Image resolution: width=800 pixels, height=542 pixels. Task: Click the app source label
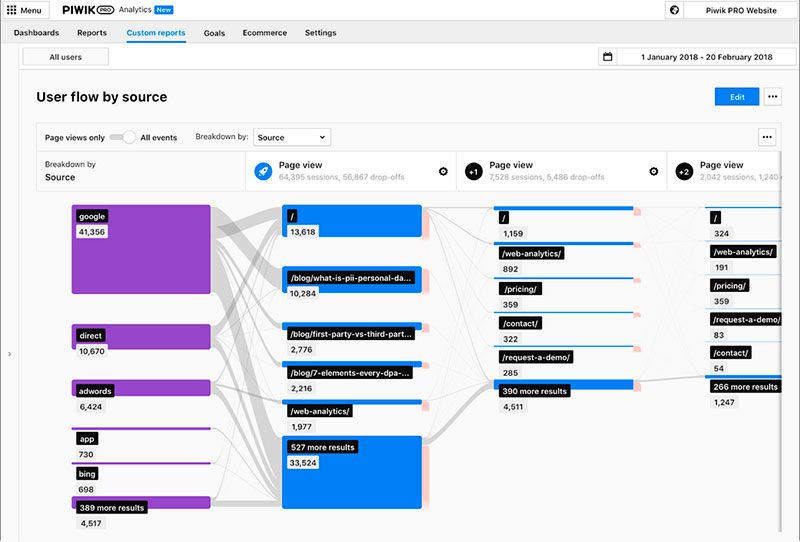[87, 439]
